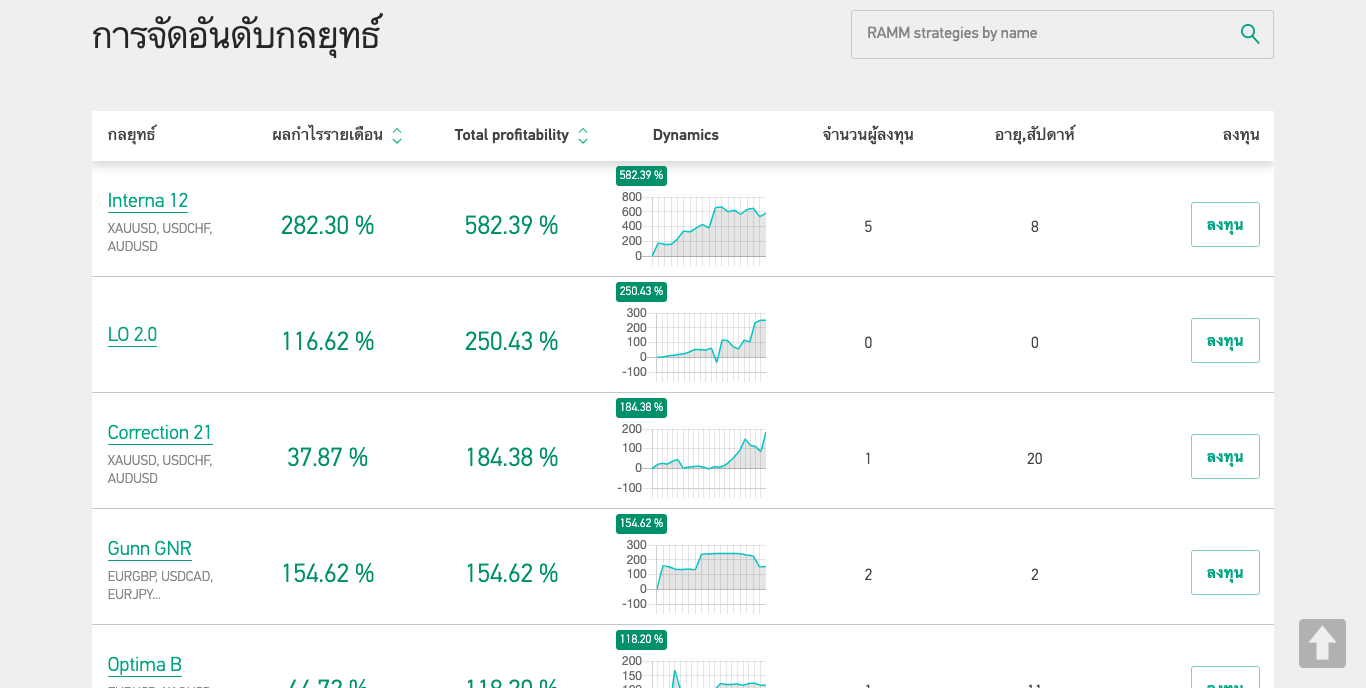This screenshot has width=1366, height=688.
Task: Click the Total profitability header text
Action: coord(511,135)
